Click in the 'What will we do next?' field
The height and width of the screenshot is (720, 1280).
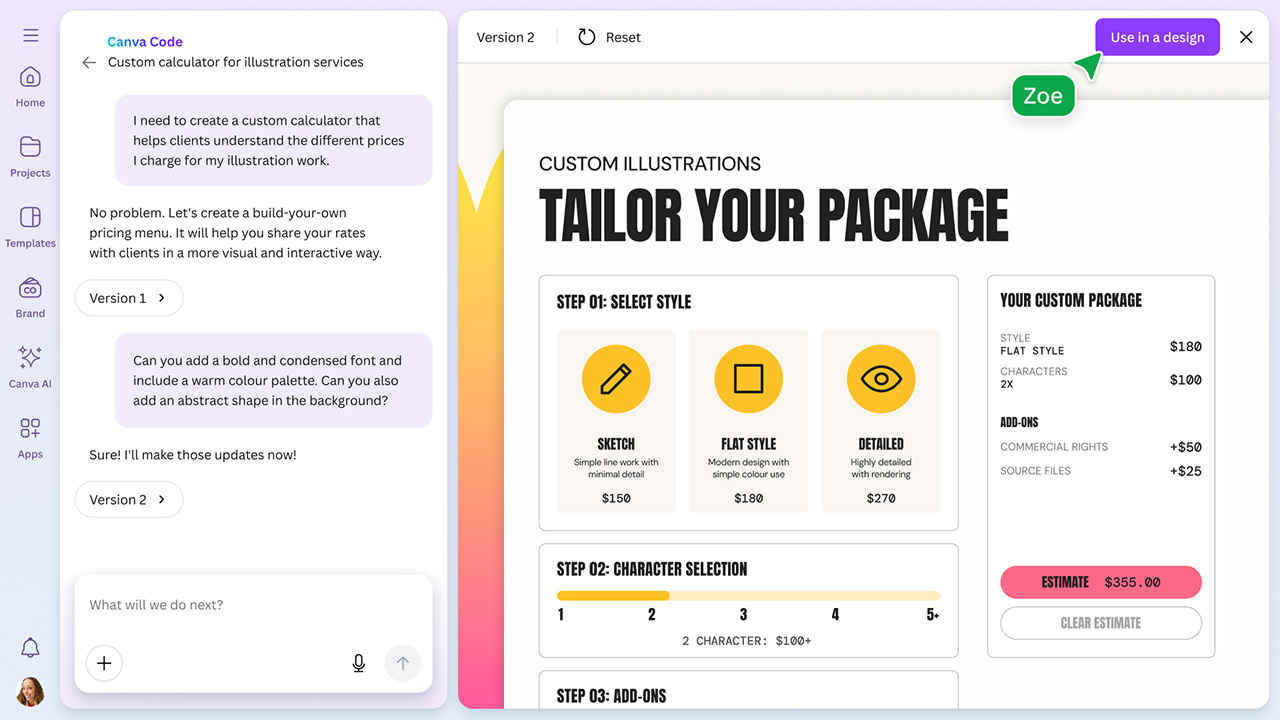coord(253,605)
